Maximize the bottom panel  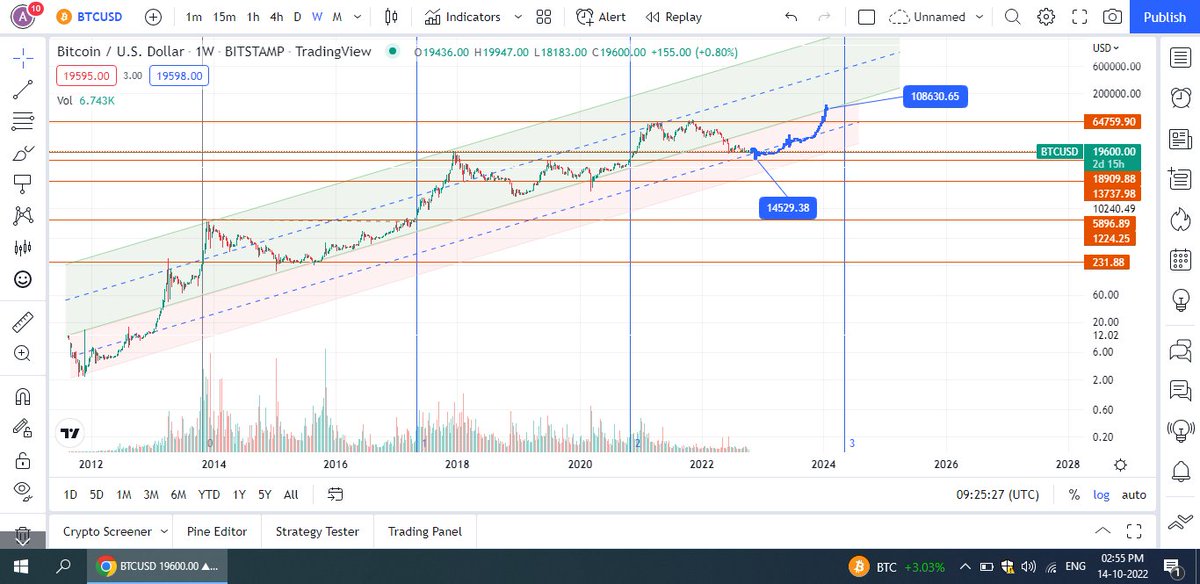click(1134, 531)
